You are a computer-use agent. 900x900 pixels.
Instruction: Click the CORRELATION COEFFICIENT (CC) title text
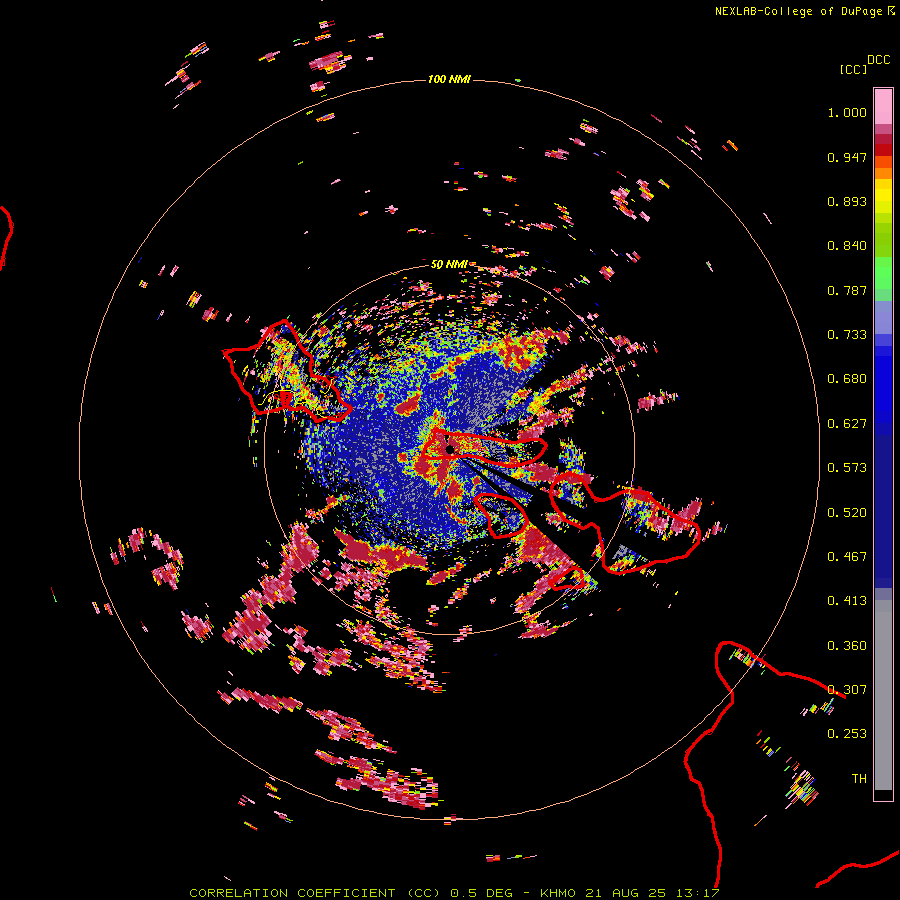[315, 893]
